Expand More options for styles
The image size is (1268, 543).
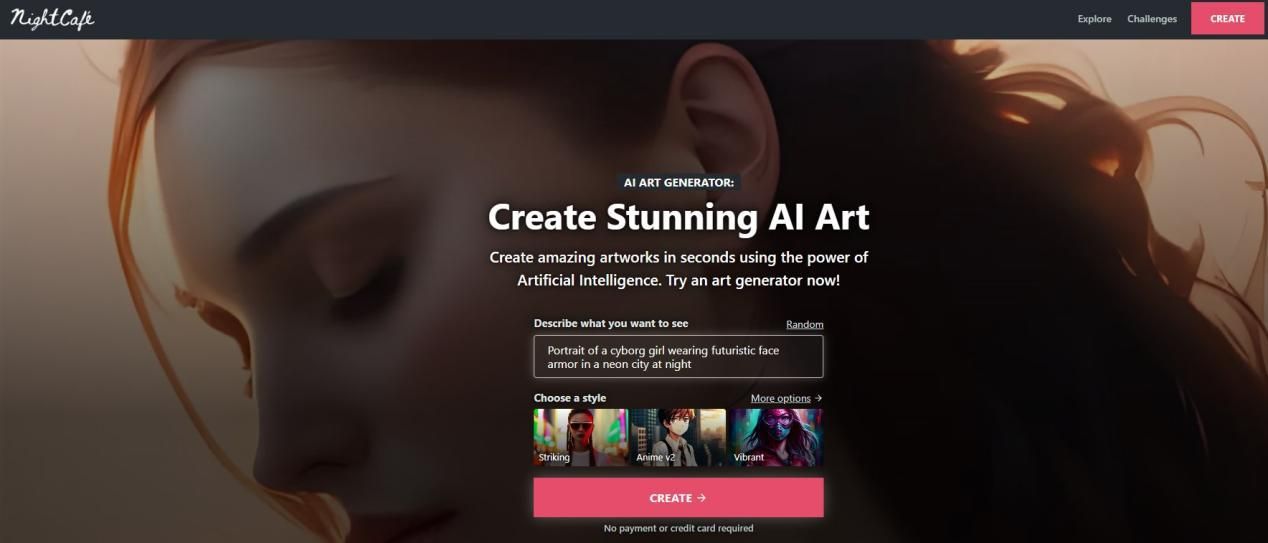(781, 398)
